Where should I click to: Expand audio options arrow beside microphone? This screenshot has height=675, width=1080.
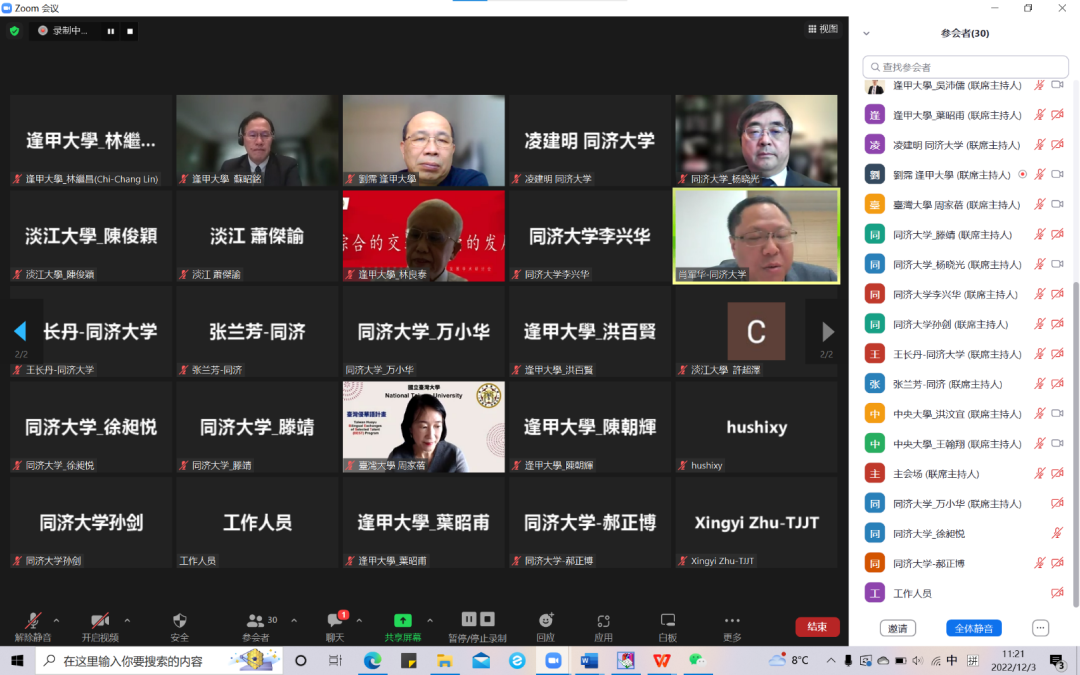(56, 620)
